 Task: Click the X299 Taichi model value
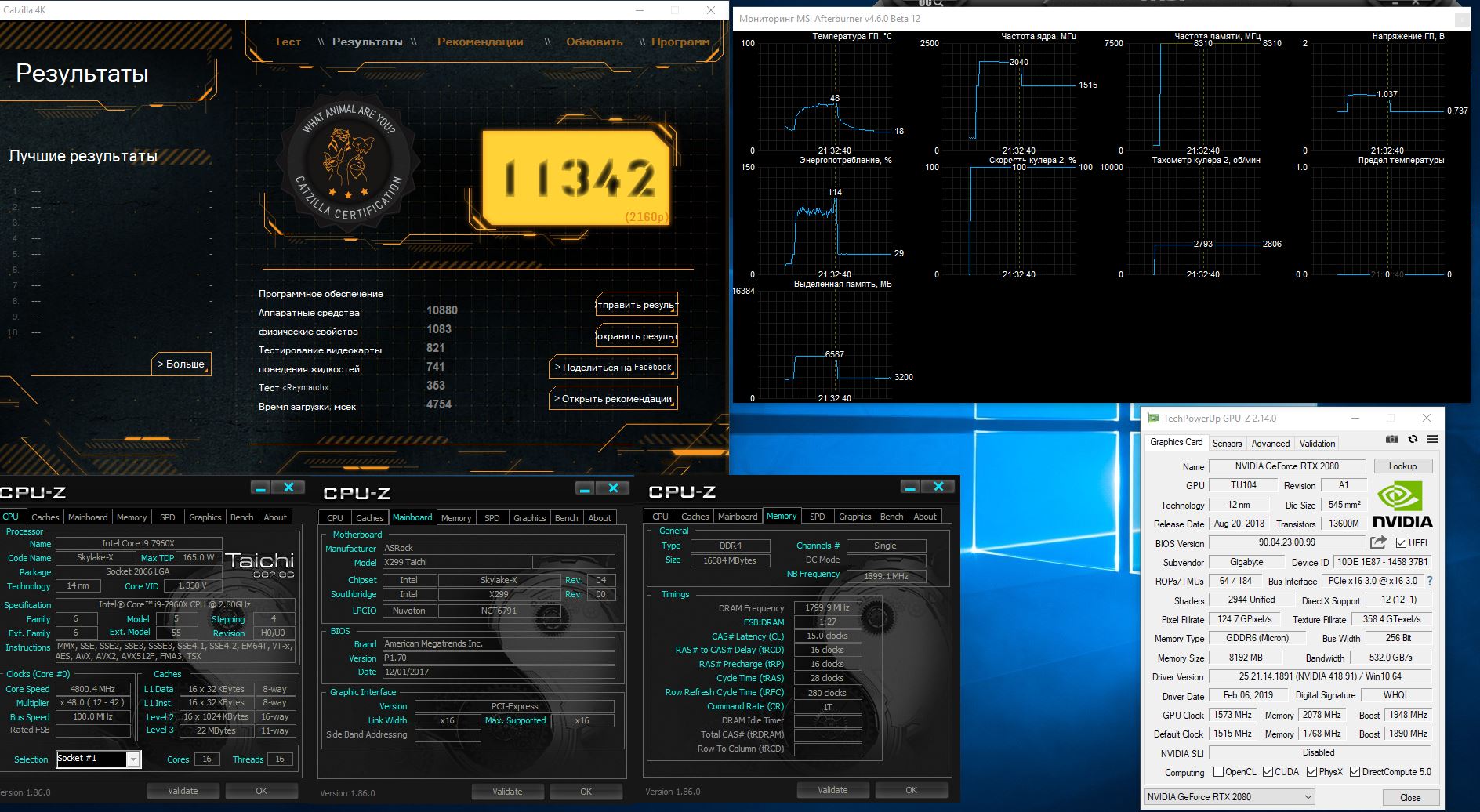click(456, 563)
